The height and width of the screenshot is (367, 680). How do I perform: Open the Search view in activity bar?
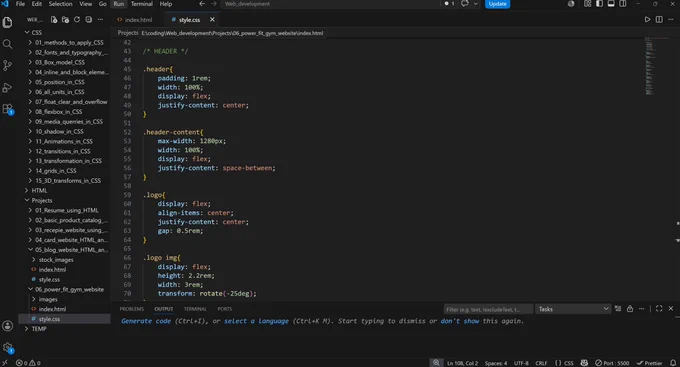click(7, 44)
